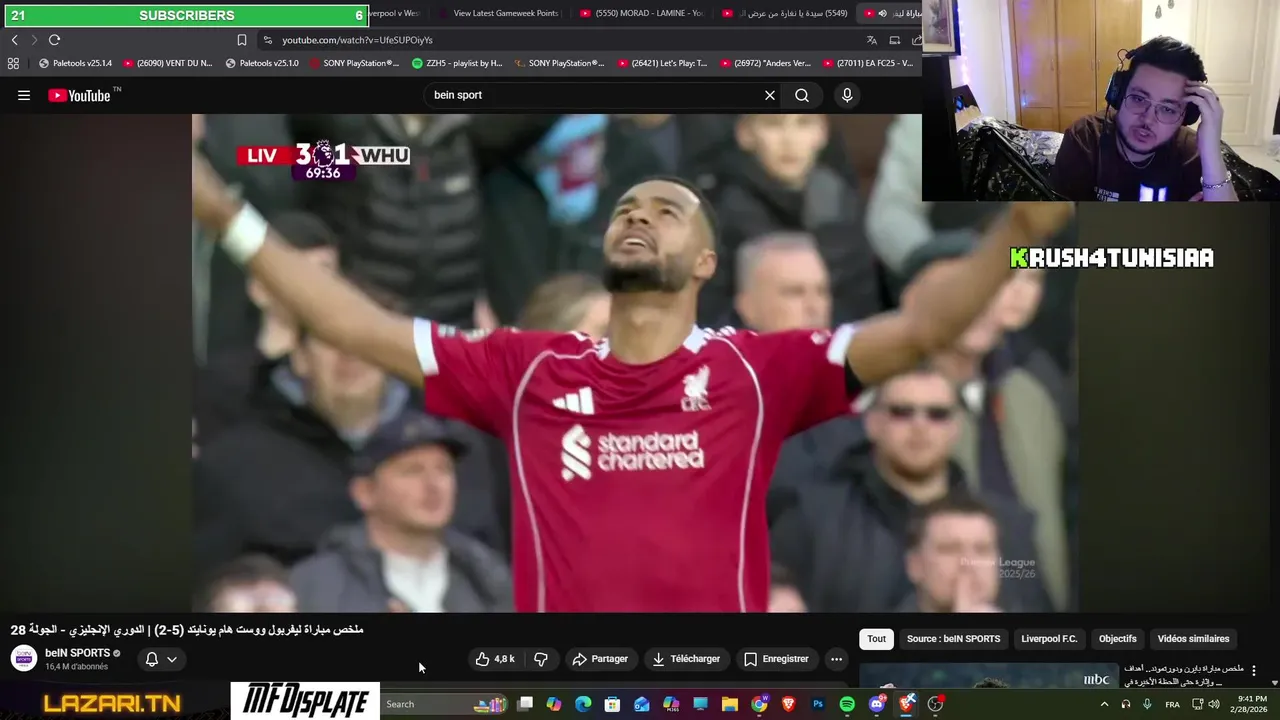Image resolution: width=1280 pixels, height=720 pixels.
Task: Open the browser apps grid icon
Action: click(13, 63)
